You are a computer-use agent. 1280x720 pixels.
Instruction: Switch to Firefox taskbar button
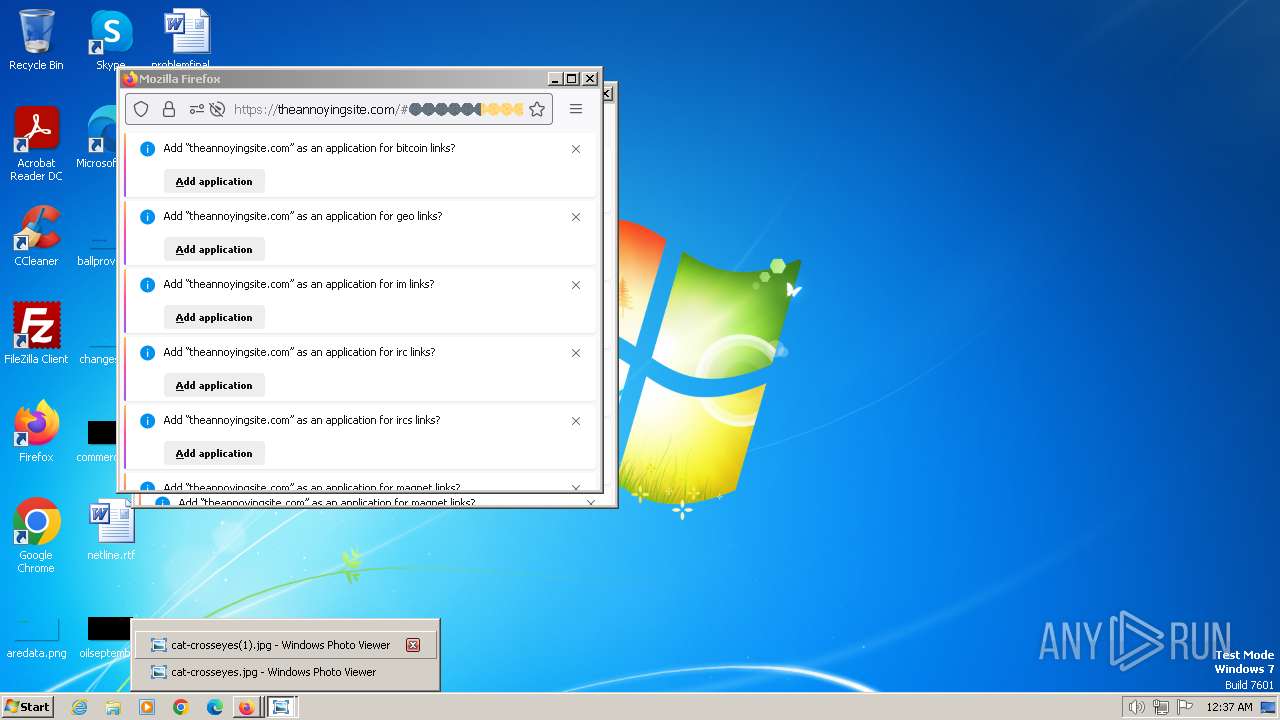coord(246,707)
